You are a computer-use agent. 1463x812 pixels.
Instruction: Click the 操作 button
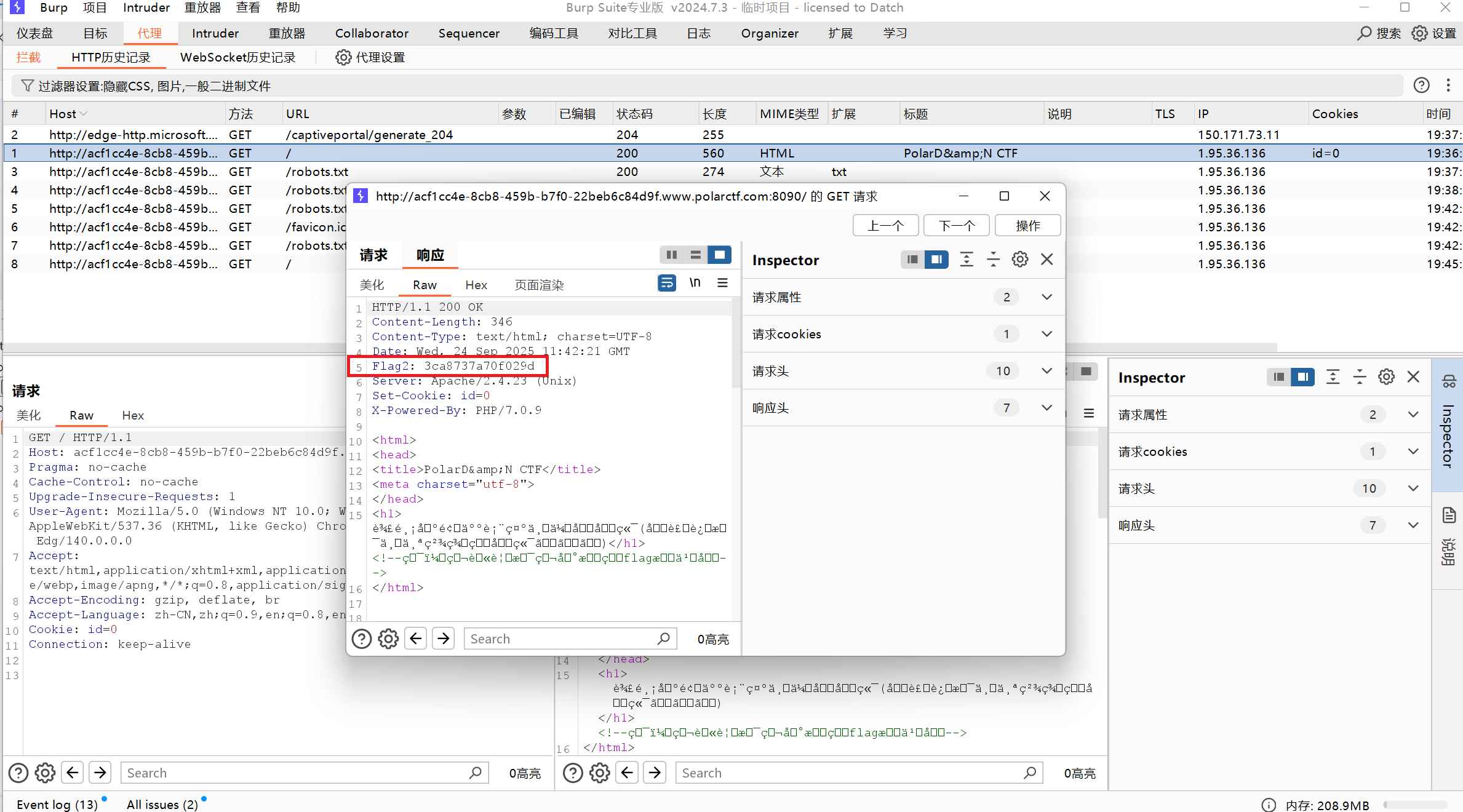click(x=1027, y=226)
